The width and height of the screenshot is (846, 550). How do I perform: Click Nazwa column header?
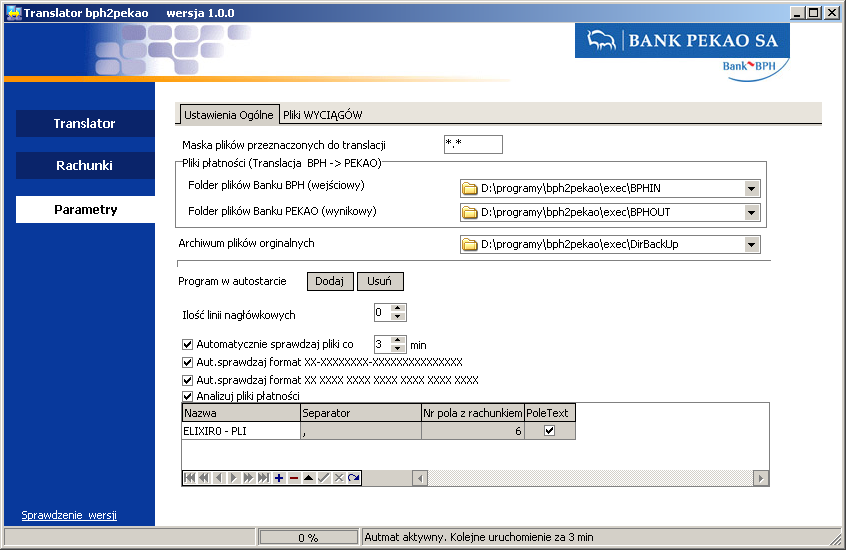tap(241, 413)
